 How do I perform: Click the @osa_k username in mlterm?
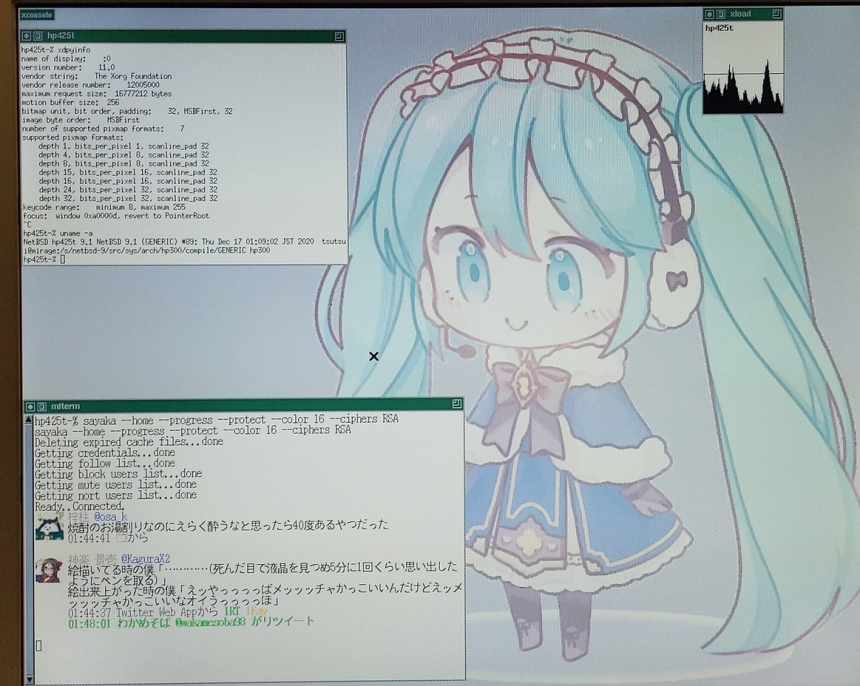pos(110,517)
